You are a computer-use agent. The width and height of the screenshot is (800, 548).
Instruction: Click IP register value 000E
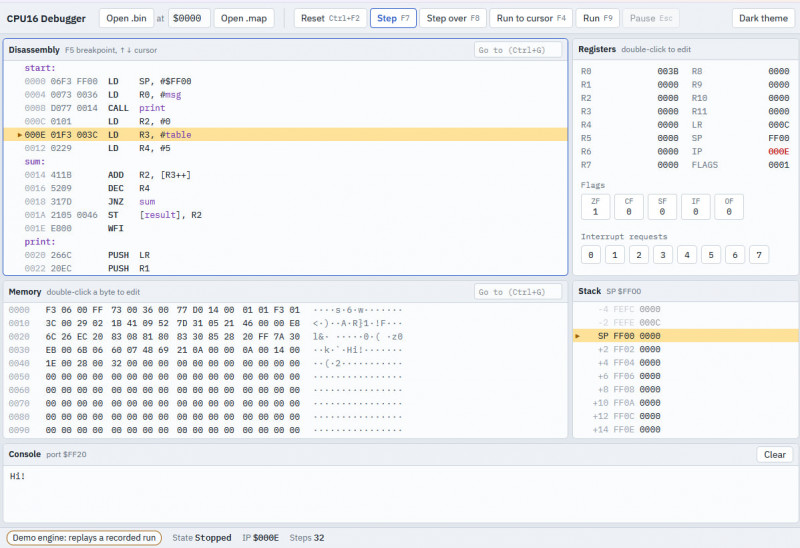779,152
